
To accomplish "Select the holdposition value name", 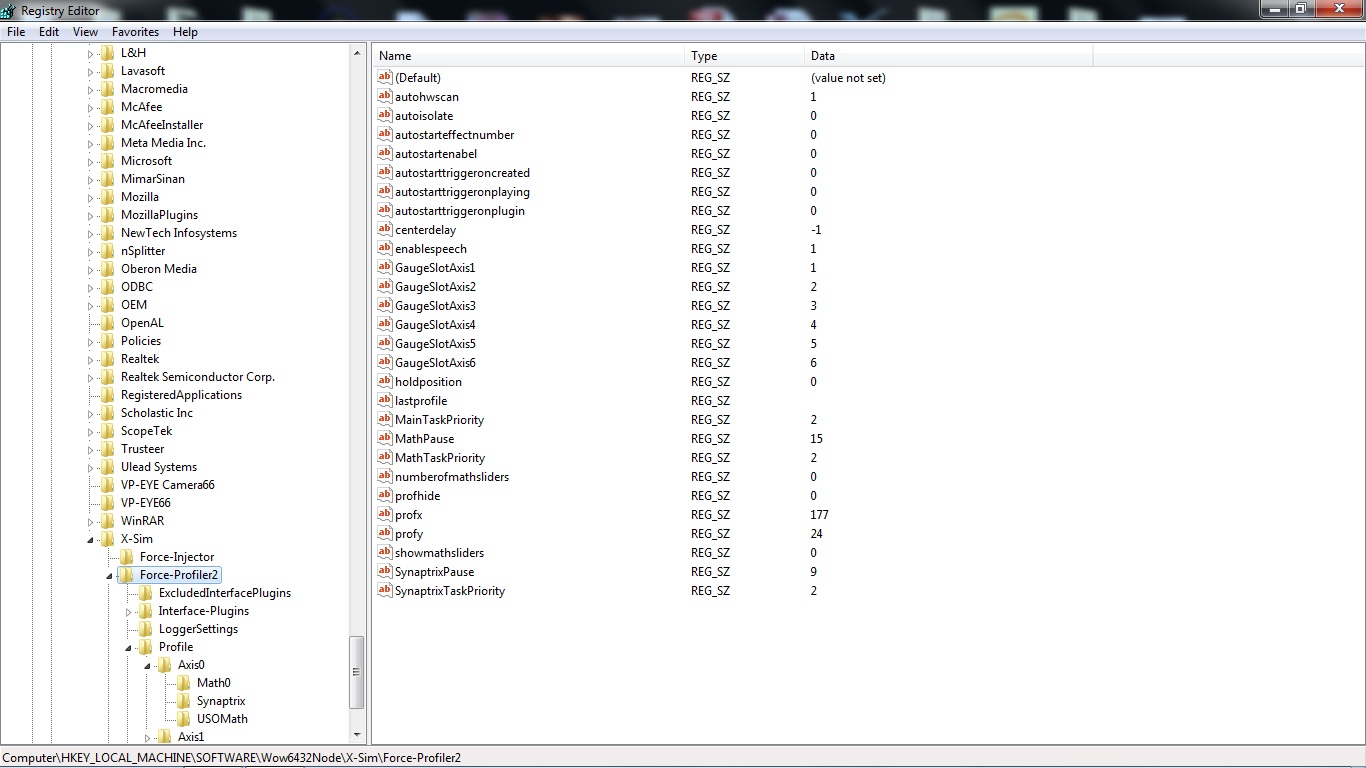I will pyautogui.click(x=428, y=382).
